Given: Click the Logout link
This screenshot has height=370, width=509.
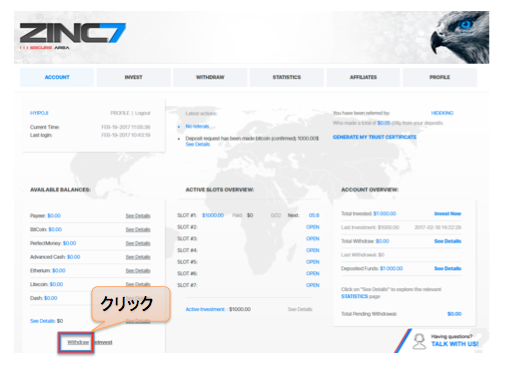Looking at the screenshot, I should point(143,113).
